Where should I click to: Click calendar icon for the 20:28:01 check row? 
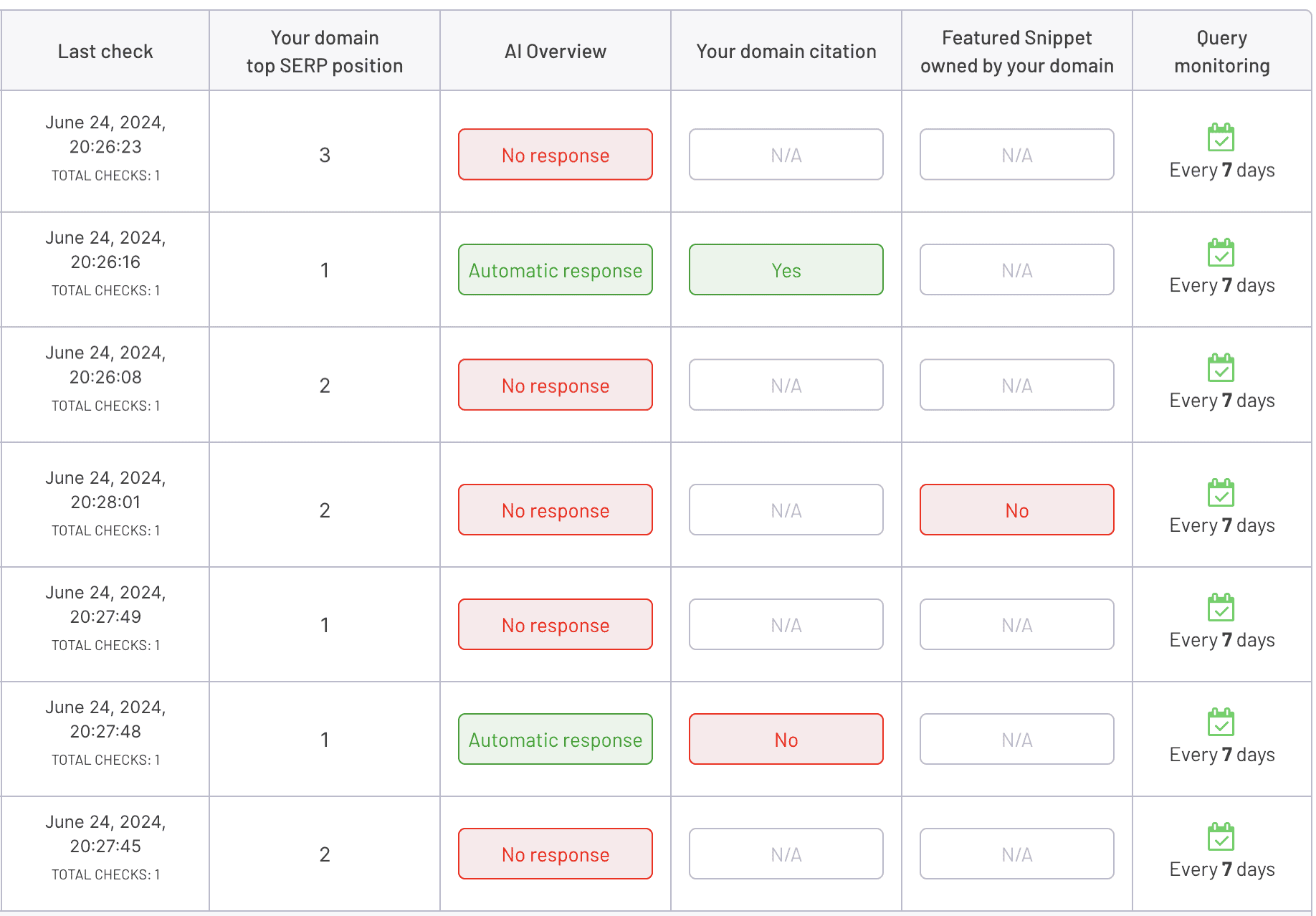tap(1221, 493)
